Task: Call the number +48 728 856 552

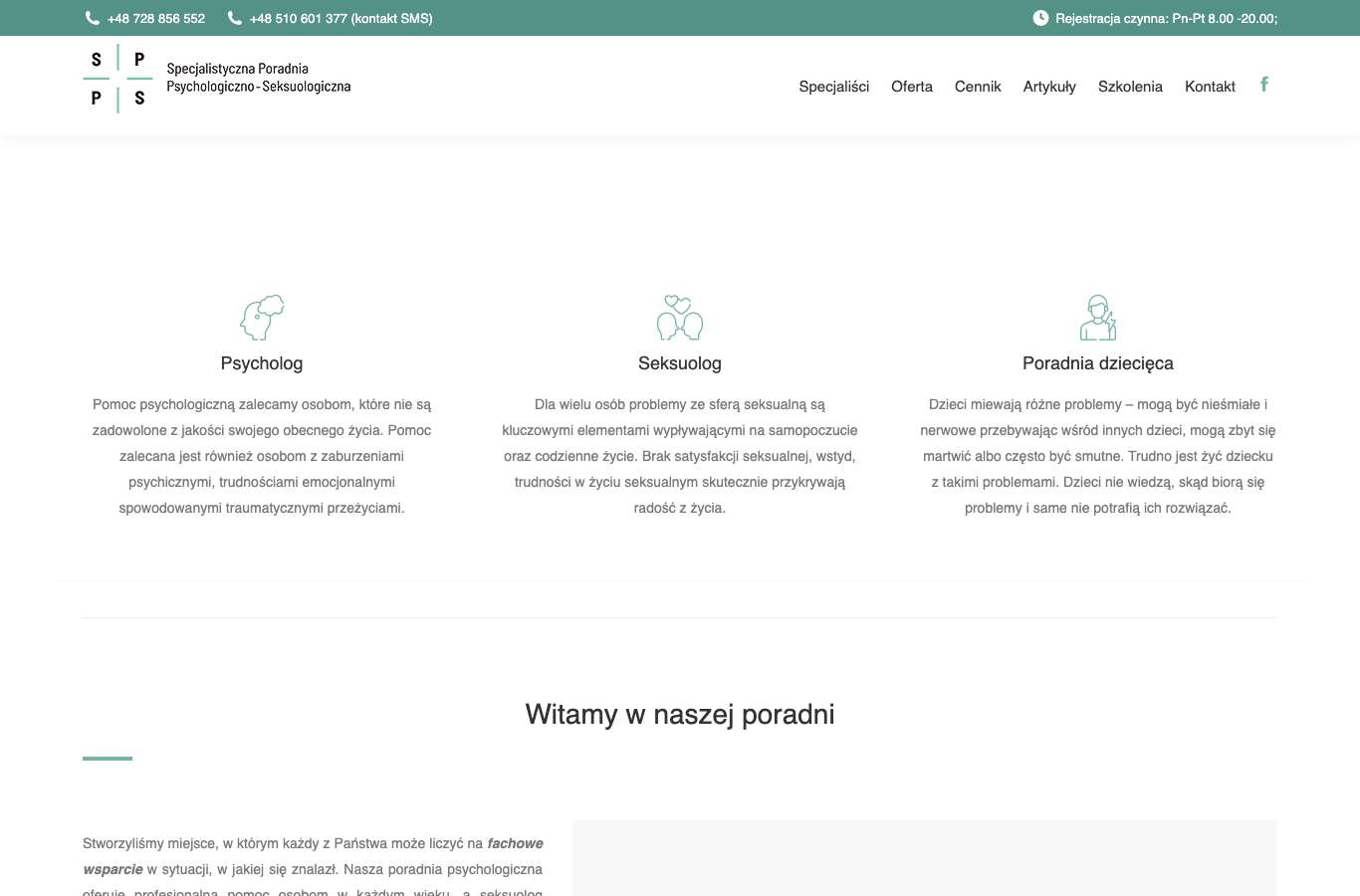Action: pyautogui.click(x=156, y=19)
